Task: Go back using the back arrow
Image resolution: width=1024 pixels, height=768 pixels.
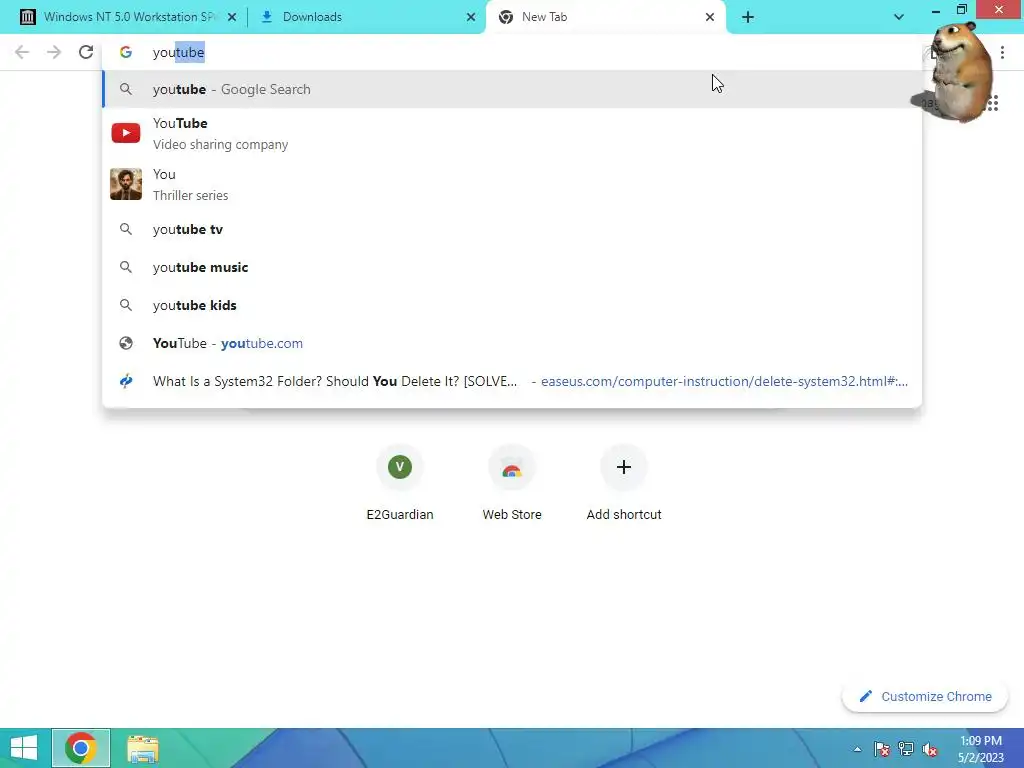Action: [x=22, y=52]
